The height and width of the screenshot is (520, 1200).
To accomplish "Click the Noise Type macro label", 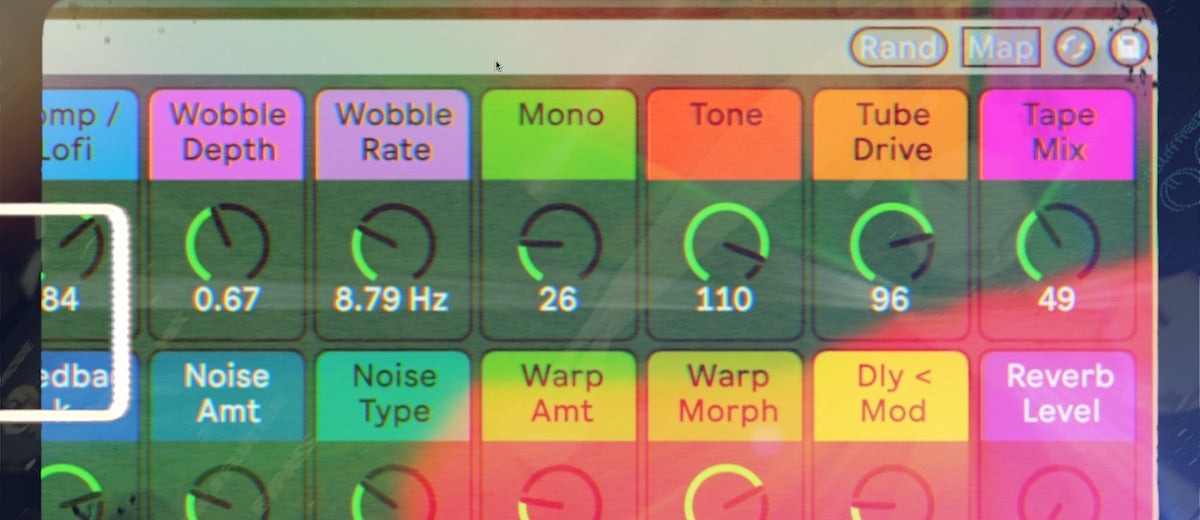I will pos(393,394).
